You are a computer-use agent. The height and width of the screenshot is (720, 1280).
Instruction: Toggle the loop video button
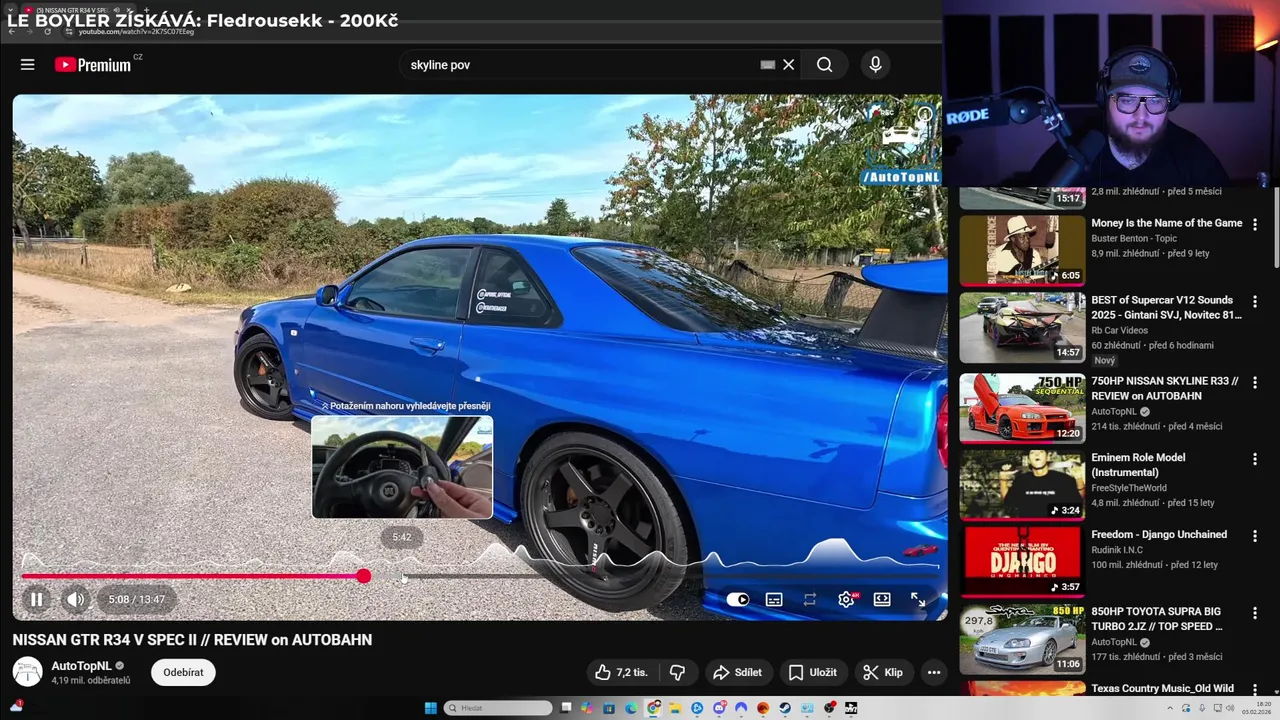point(810,599)
